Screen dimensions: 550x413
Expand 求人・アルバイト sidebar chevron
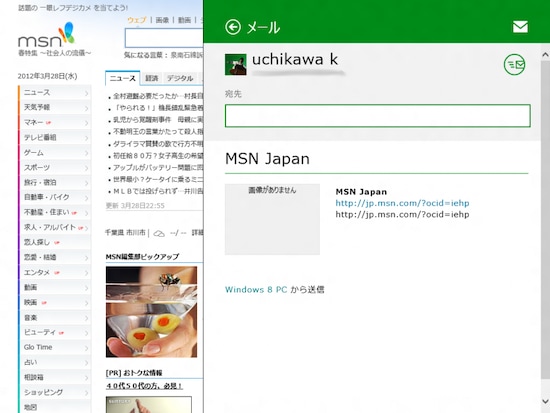pos(86,228)
